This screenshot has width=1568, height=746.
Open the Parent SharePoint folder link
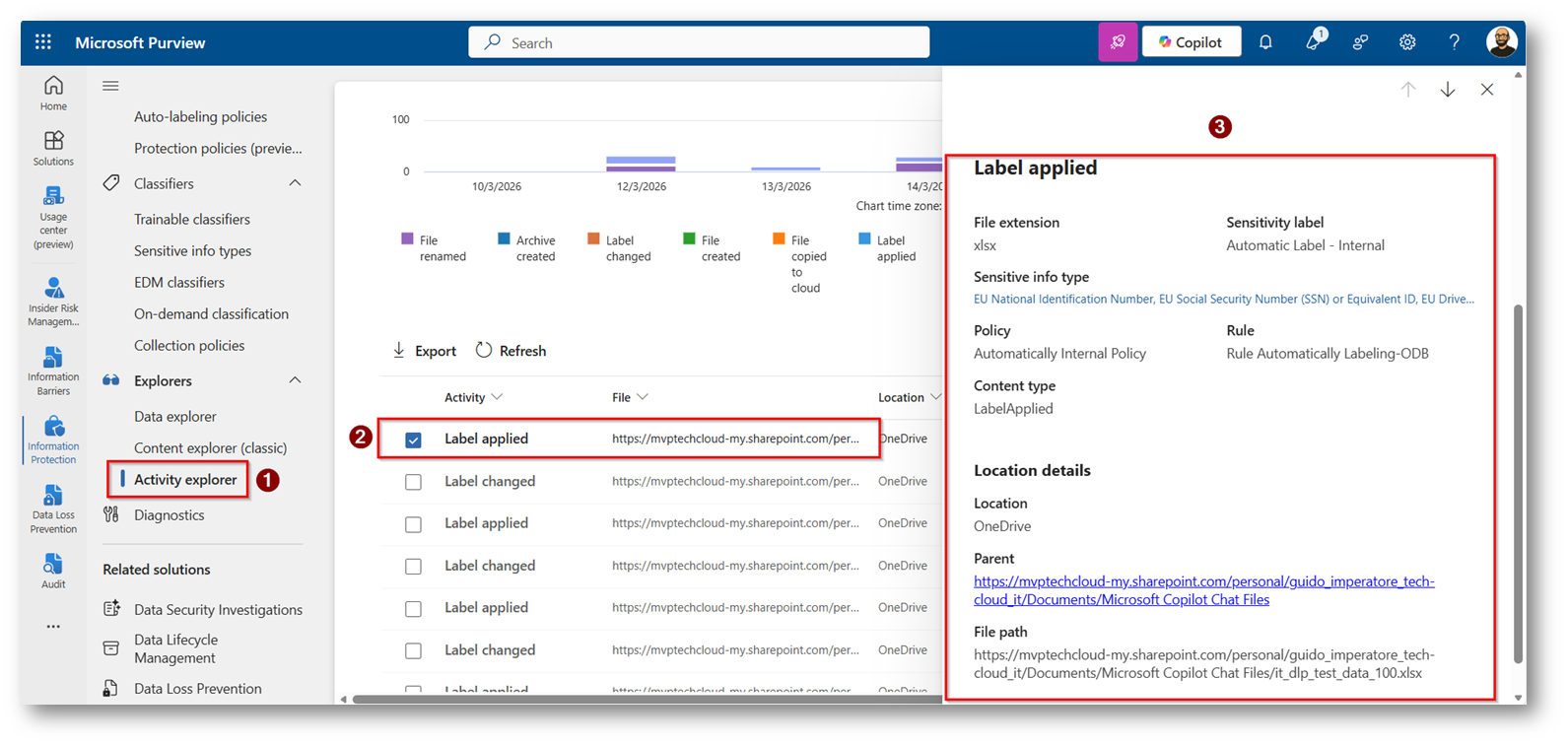(1203, 590)
